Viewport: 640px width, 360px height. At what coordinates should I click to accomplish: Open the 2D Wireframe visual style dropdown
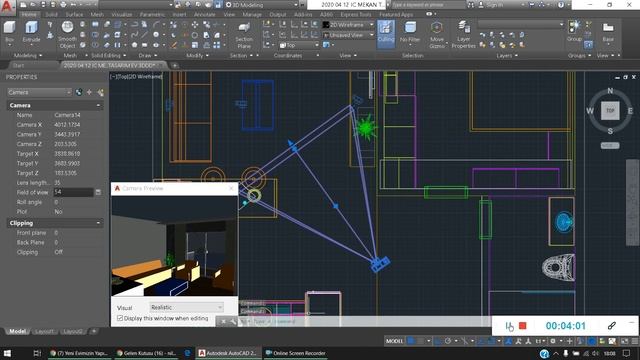348,25
